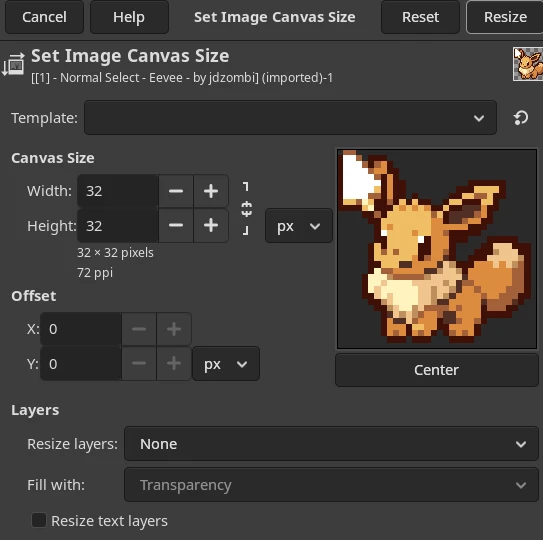Click the imported image name subtitle
The image size is (543, 540).
(x=182, y=78)
